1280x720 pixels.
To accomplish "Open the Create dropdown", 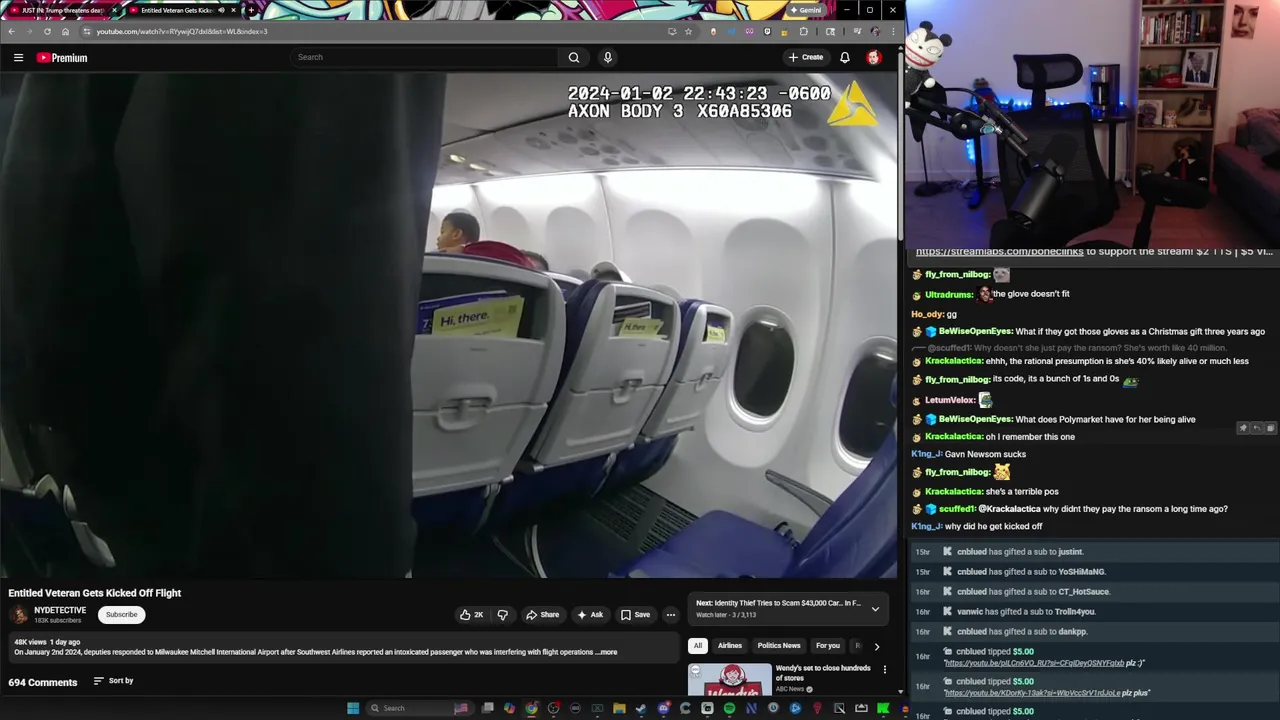I will click(806, 57).
